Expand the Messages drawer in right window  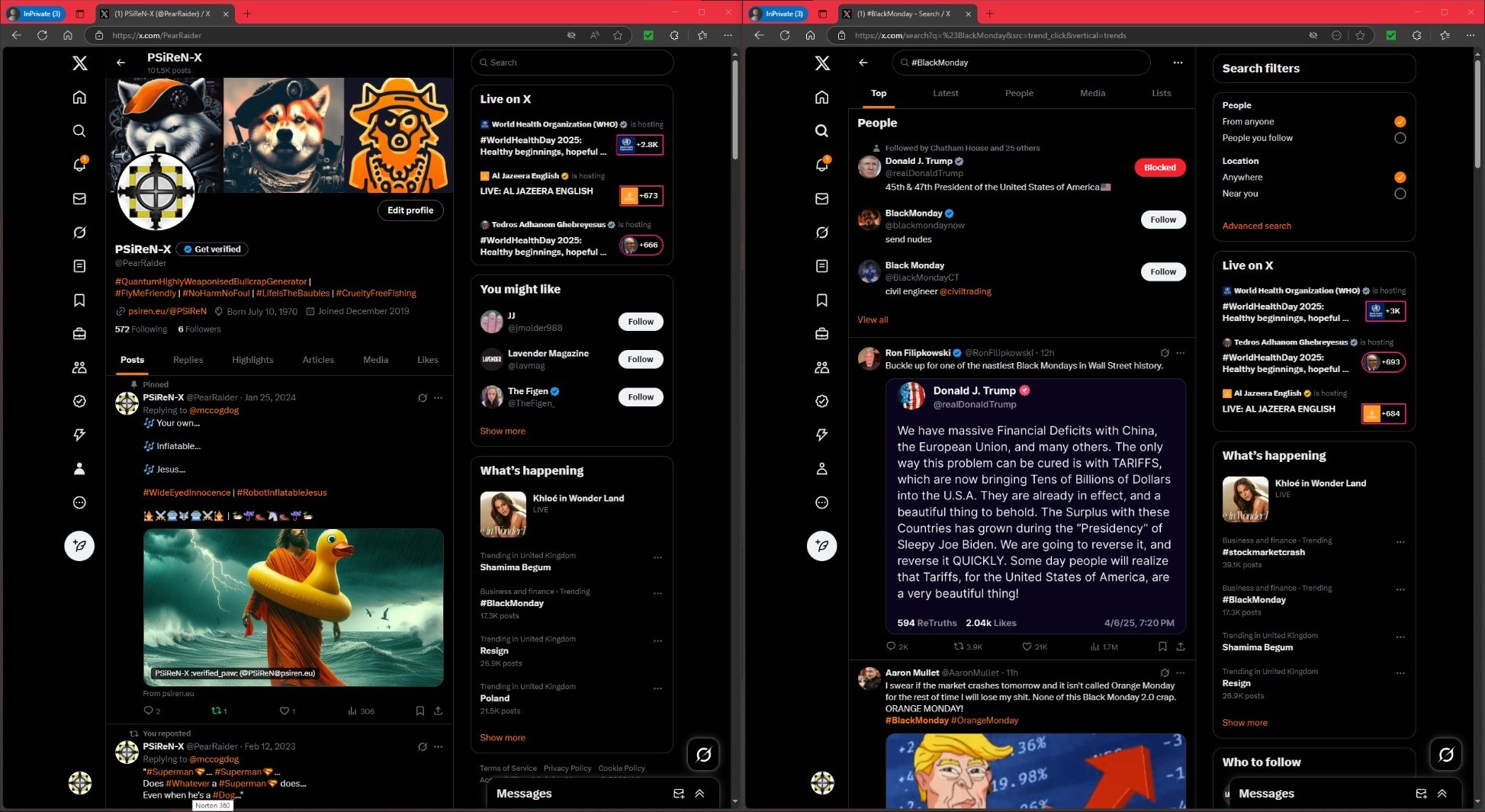1442,794
